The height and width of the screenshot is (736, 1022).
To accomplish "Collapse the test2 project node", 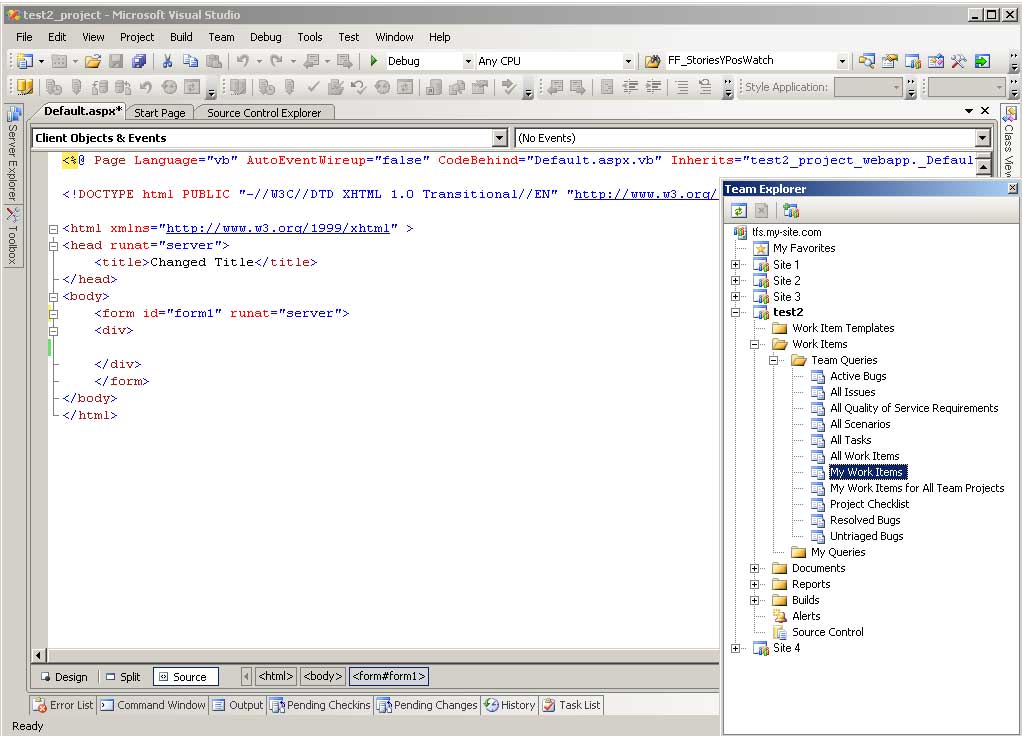I will (x=735, y=312).
